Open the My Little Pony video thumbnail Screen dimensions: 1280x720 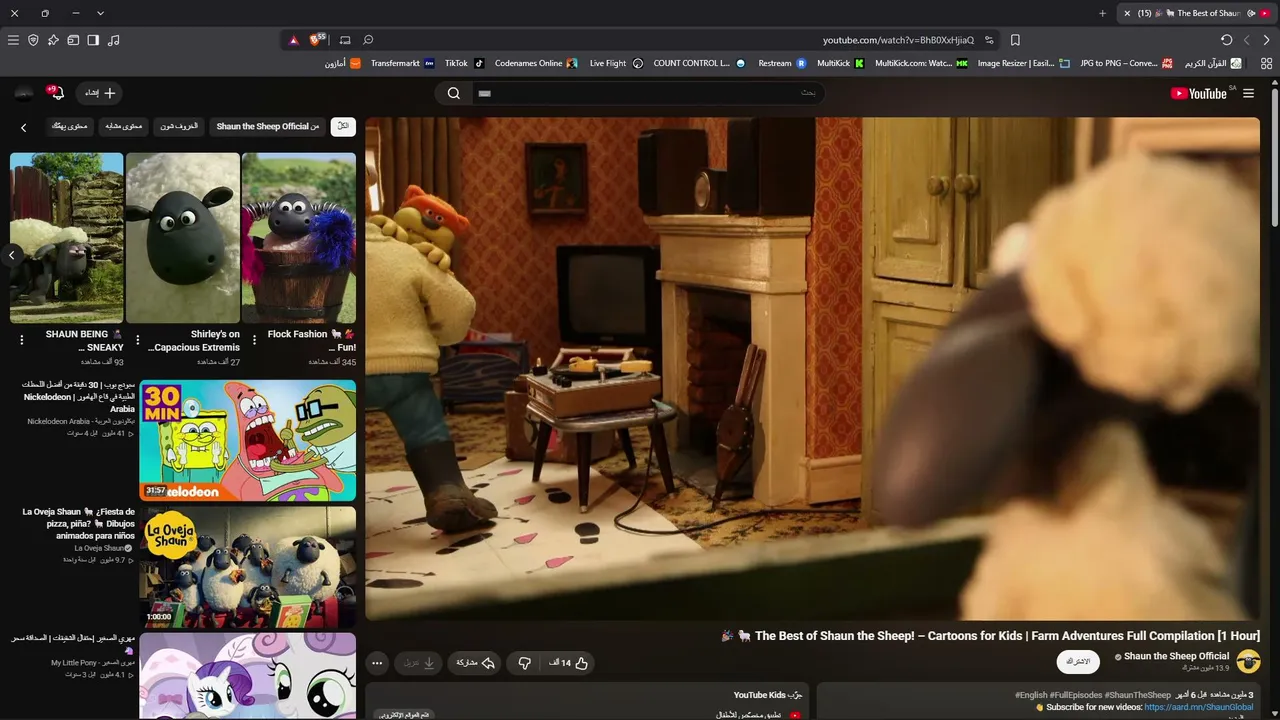[x=248, y=676]
